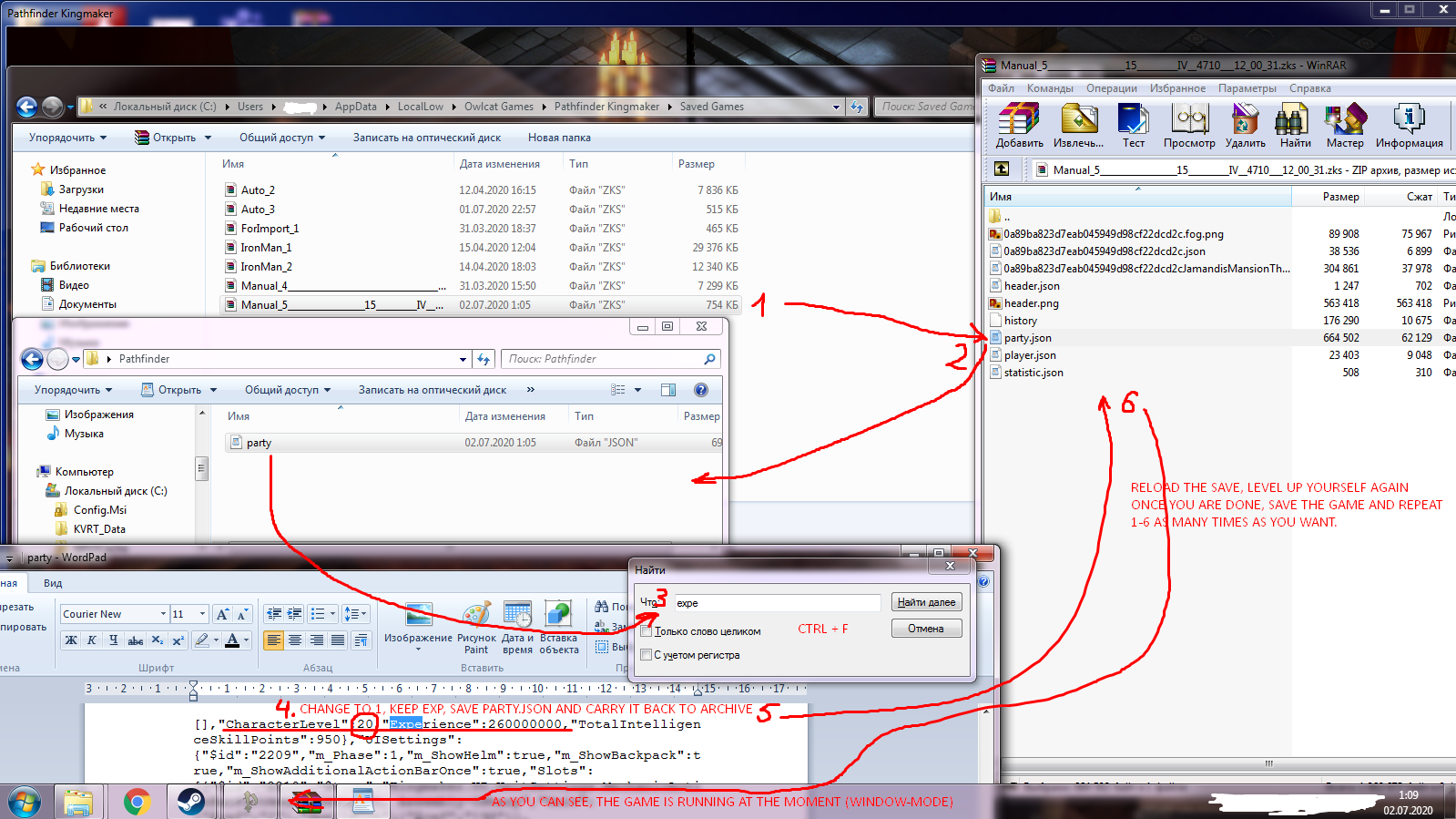
Task: Click the increase indent icon in WordPad
Action: [x=295, y=614]
